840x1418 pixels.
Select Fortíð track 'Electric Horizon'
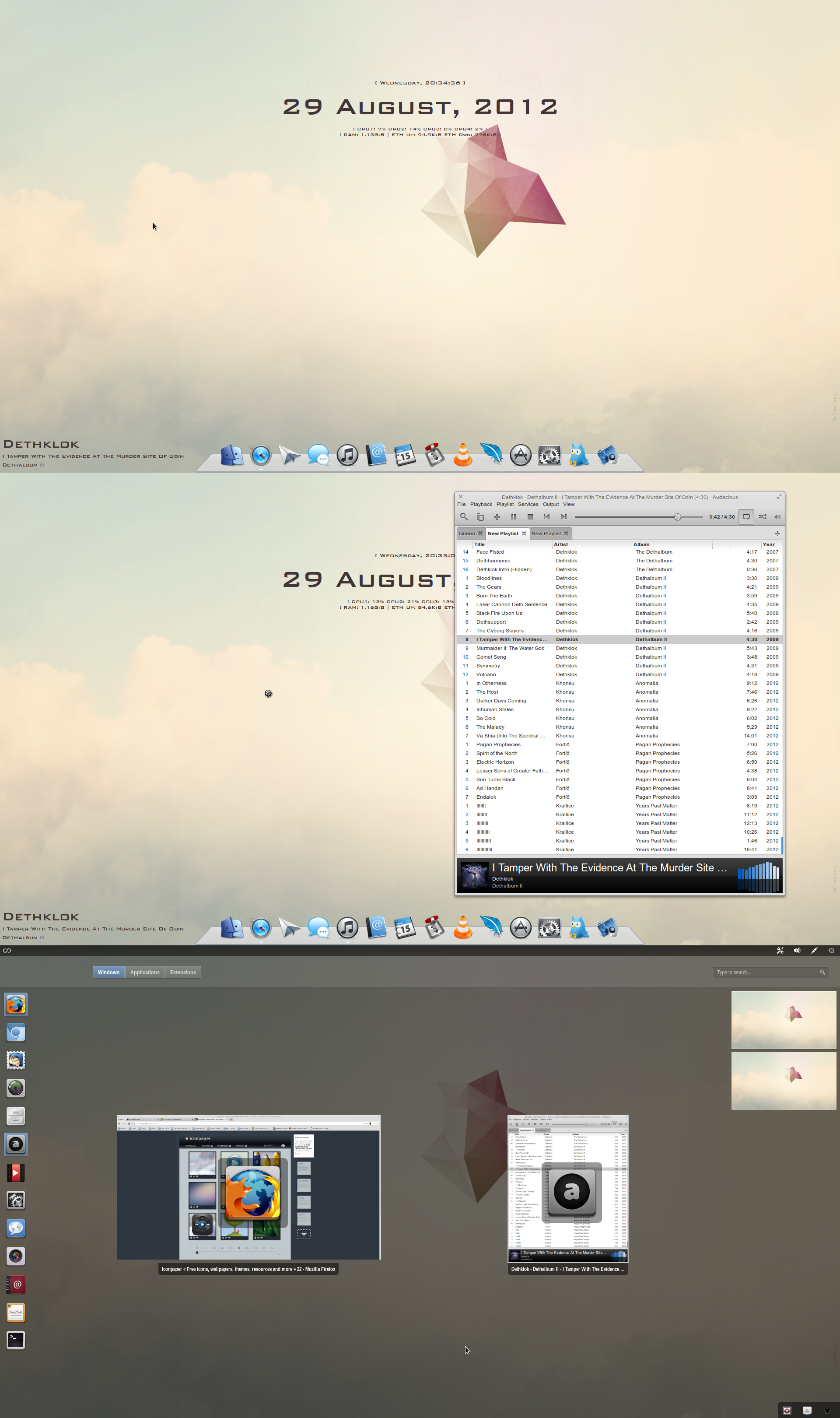tap(619, 762)
